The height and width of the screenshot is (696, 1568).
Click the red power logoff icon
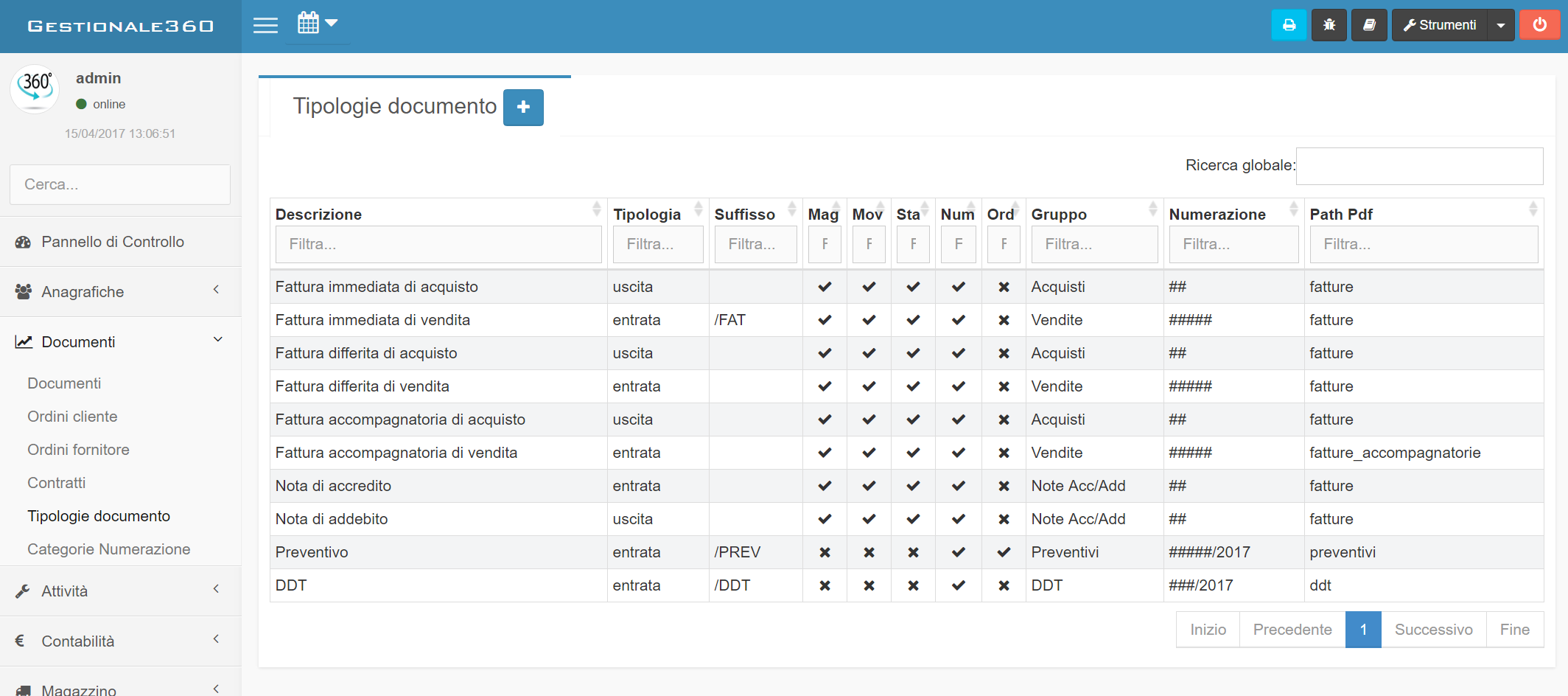click(1540, 24)
